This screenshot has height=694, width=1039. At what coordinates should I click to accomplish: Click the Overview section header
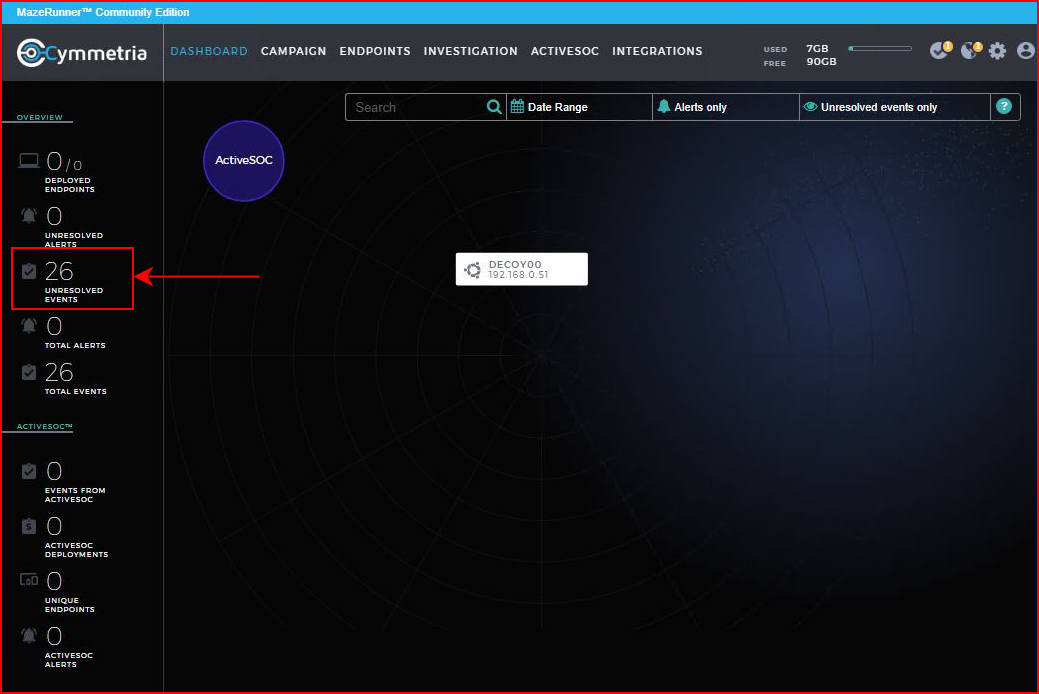pyautogui.click(x=40, y=117)
